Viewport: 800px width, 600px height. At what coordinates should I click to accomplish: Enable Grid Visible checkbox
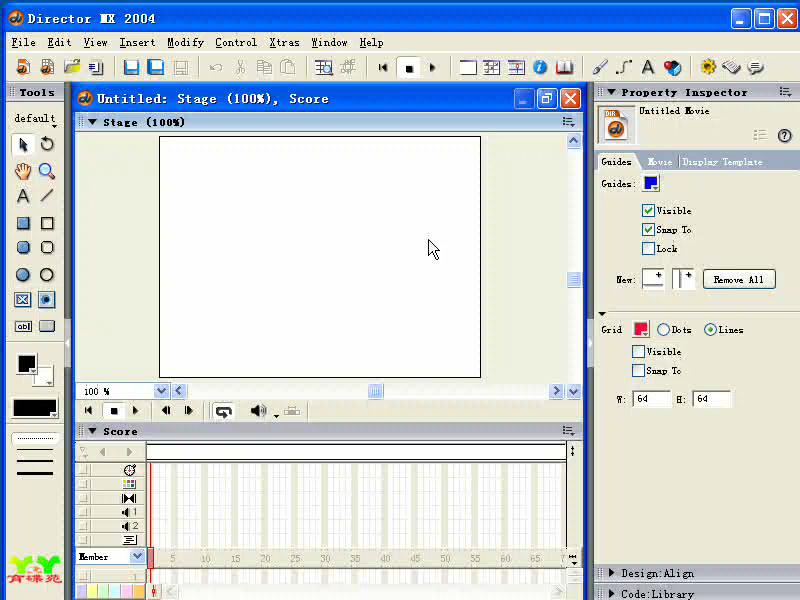click(x=638, y=352)
